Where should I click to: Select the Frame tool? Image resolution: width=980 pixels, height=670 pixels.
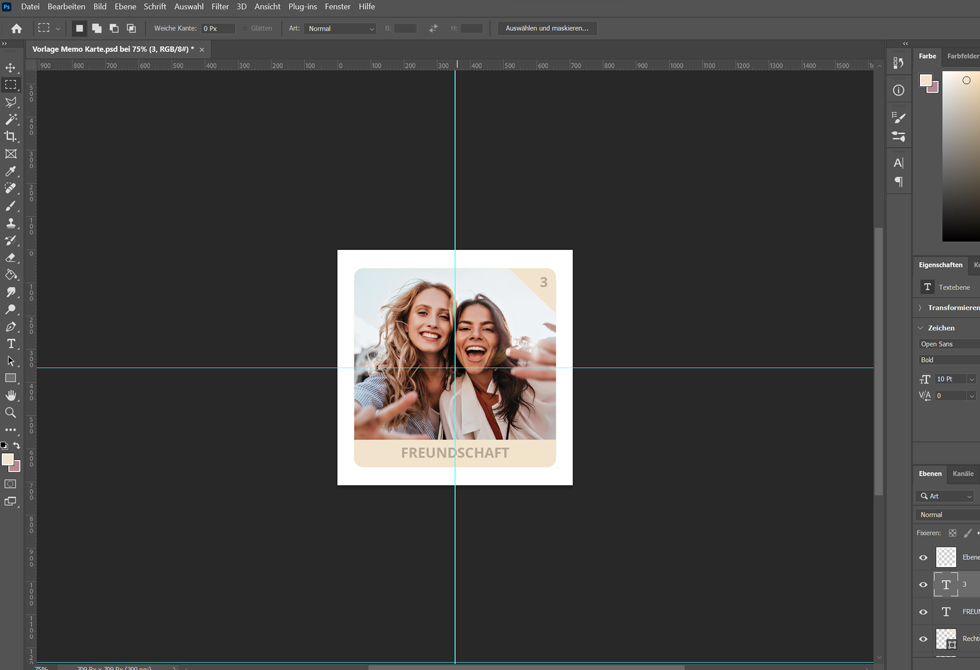[11, 154]
